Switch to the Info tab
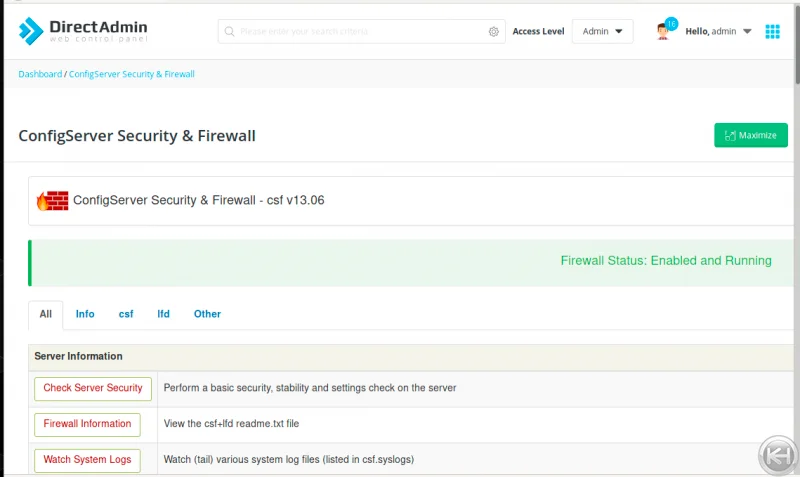The width and height of the screenshot is (800, 477). tap(85, 314)
